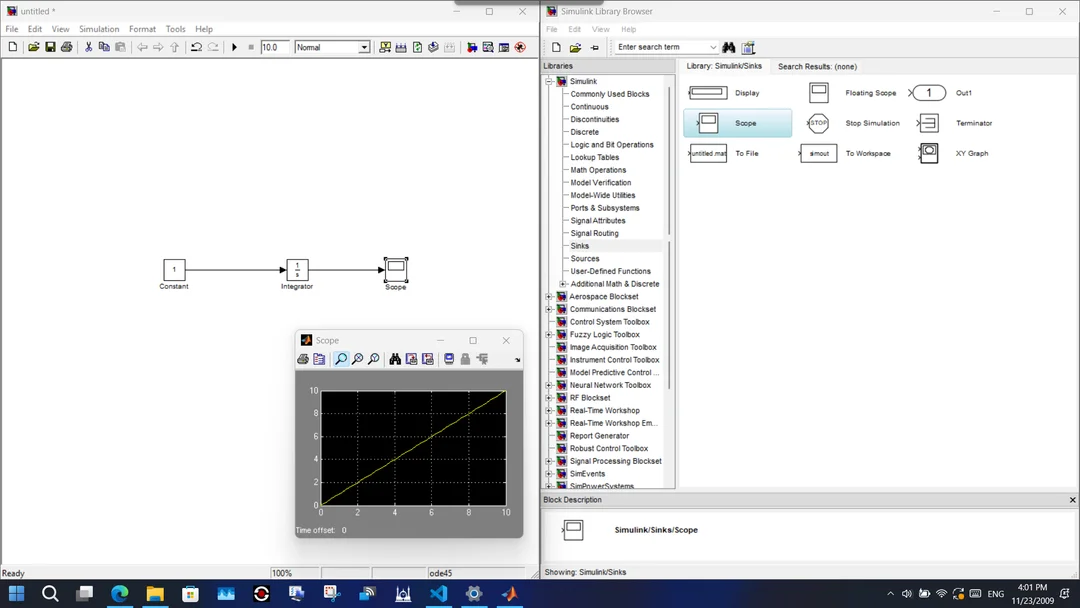Open the File menu in the untitled window
The width and height of the screenshot is (1080, 608).
(x=12, y=29)
